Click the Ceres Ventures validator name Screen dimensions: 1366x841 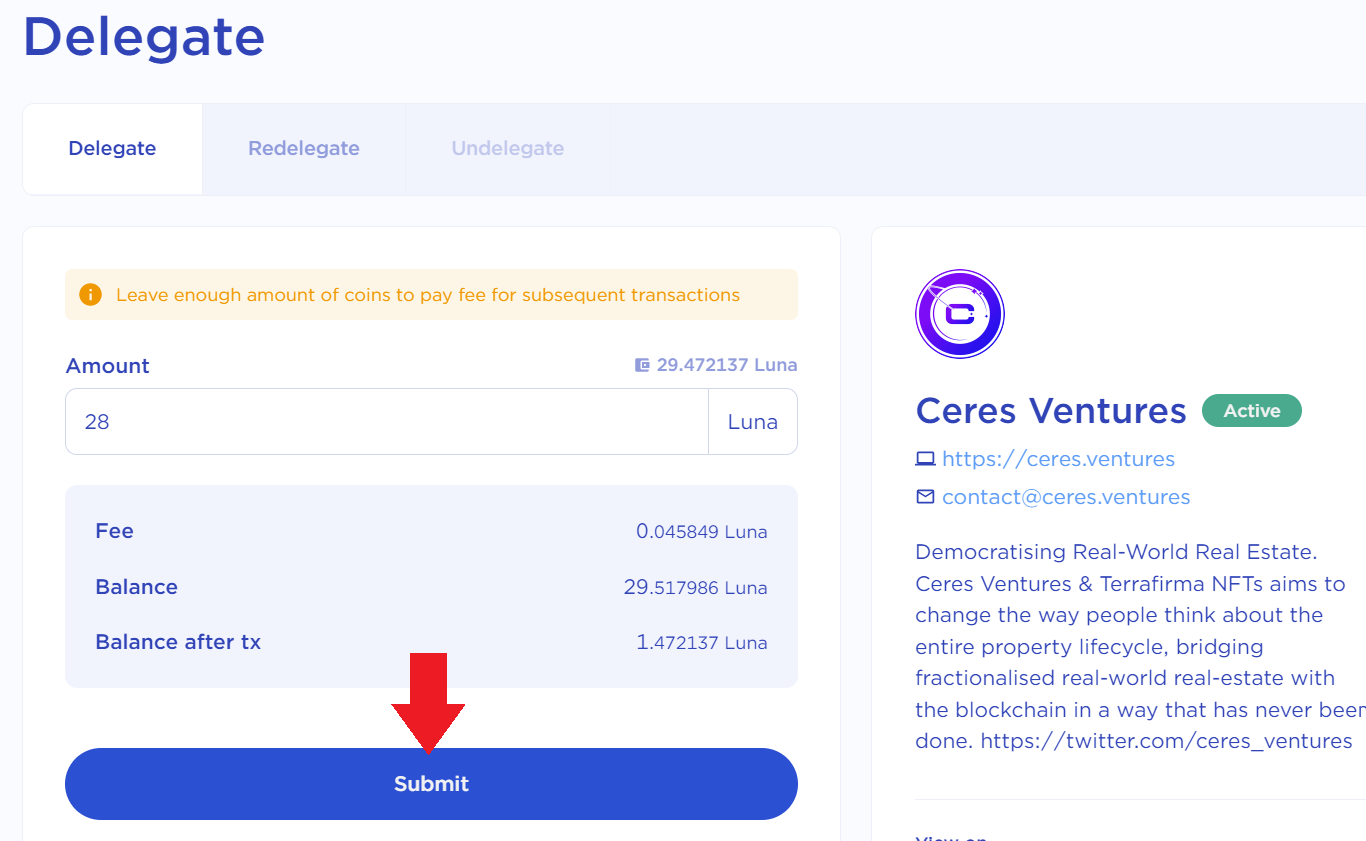[x=1050, y=411]
